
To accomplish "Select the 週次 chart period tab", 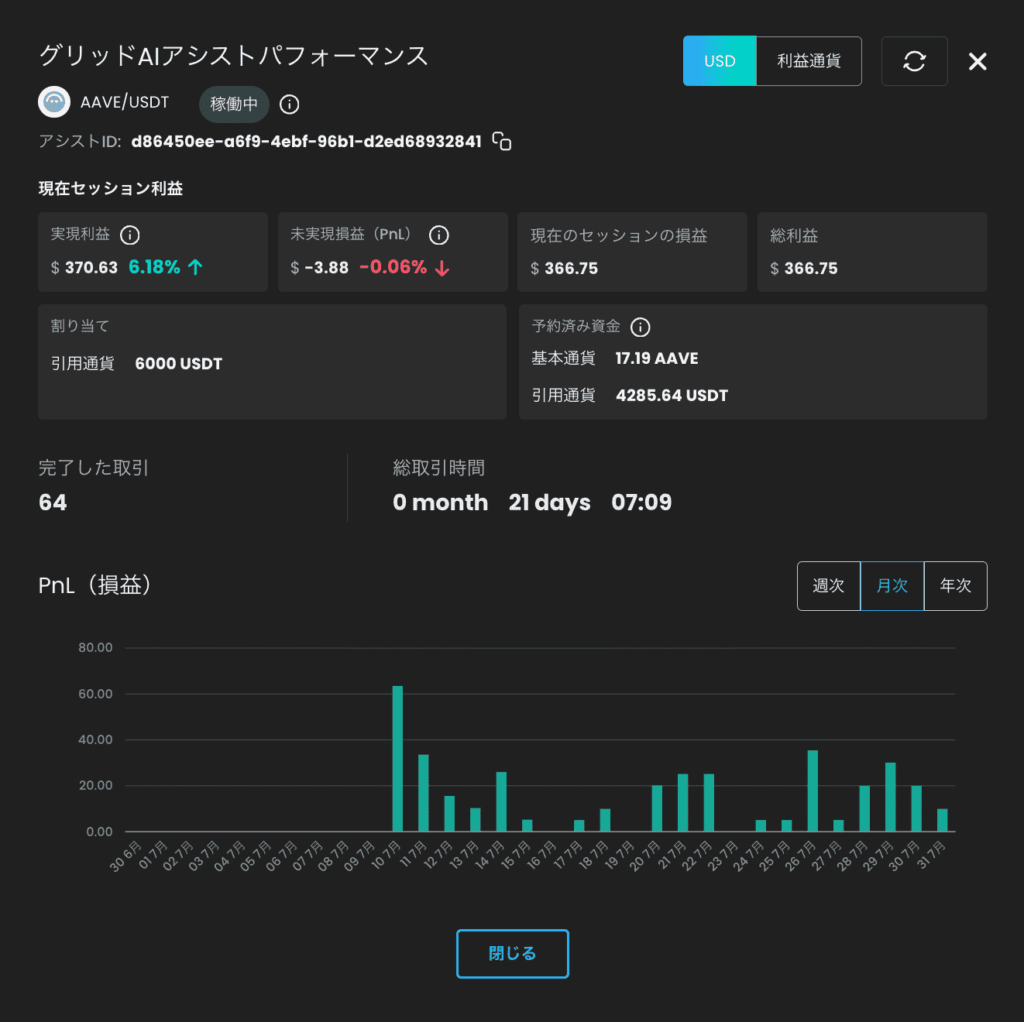I will tap(828, 586).
